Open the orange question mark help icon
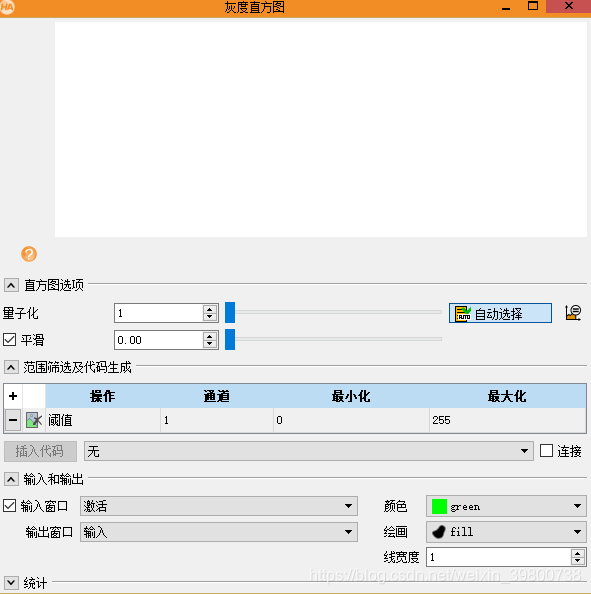This screenshot has height=594, width=591. pos(29,254)
